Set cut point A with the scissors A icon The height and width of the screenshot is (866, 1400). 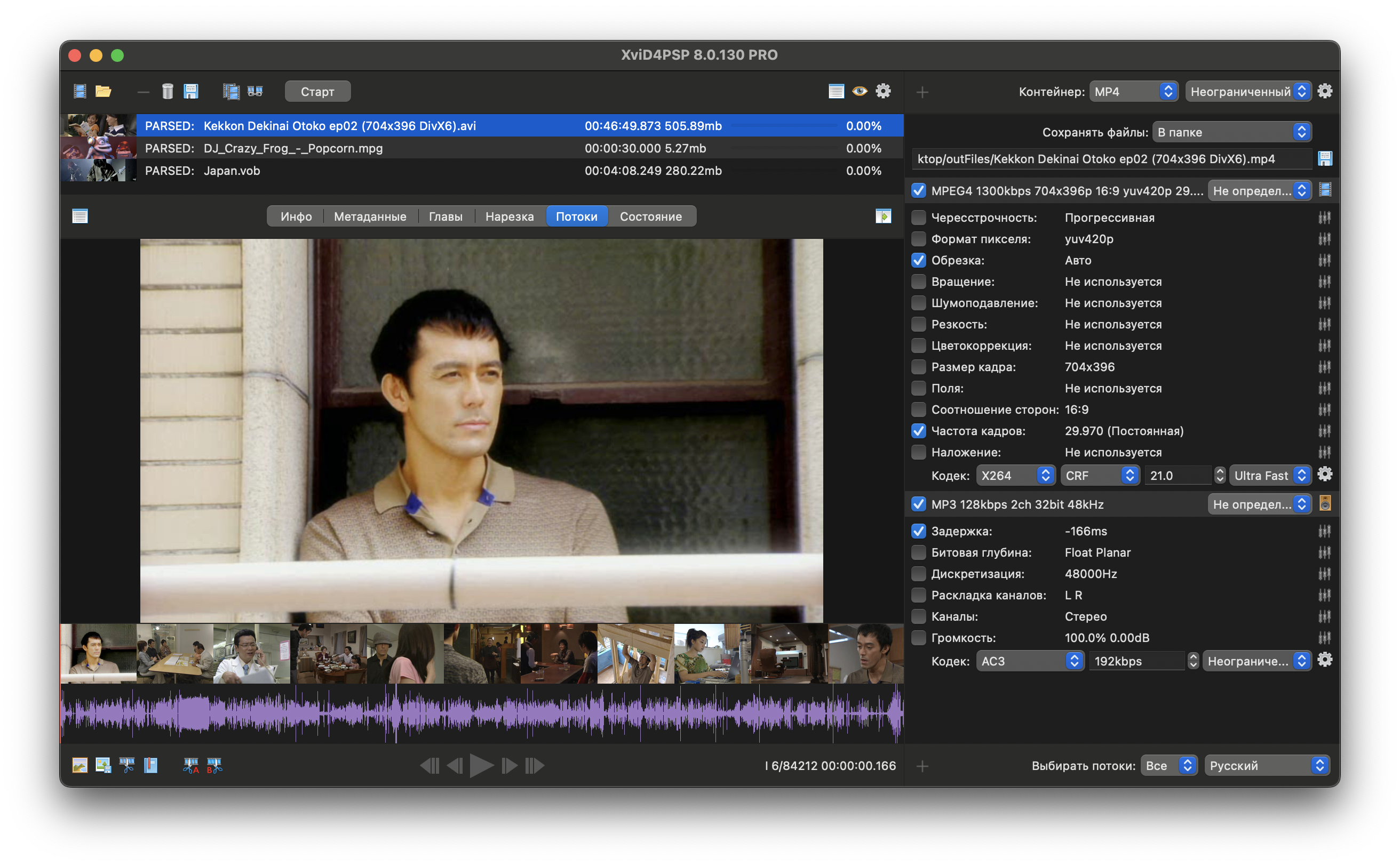tap(191, 765)
